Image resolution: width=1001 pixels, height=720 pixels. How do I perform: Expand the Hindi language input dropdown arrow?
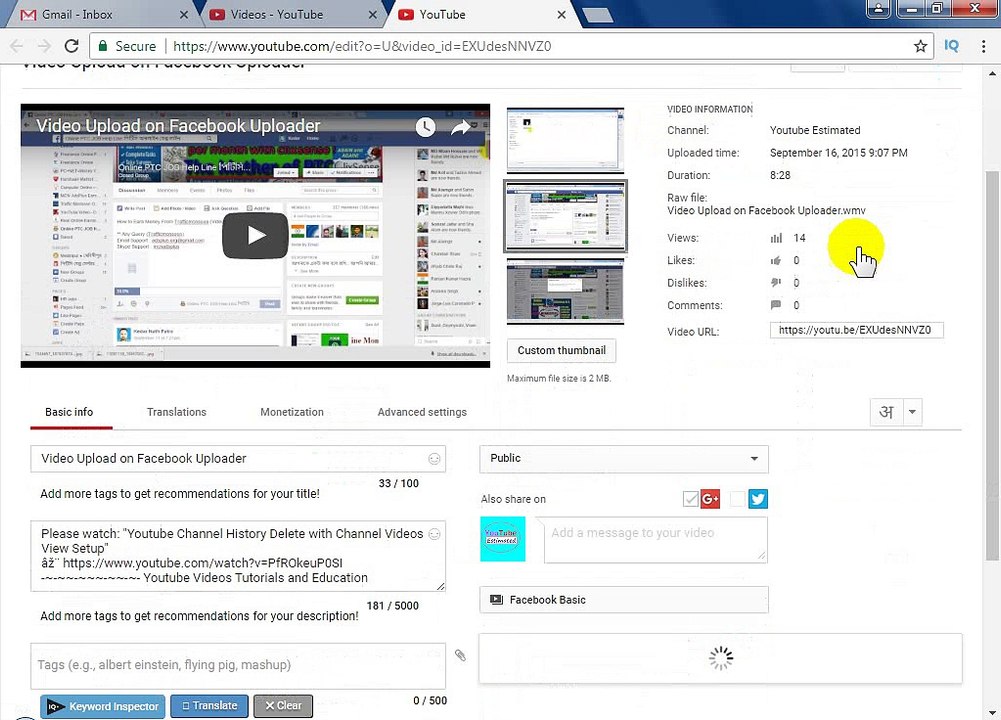click(x=912, y=412)
